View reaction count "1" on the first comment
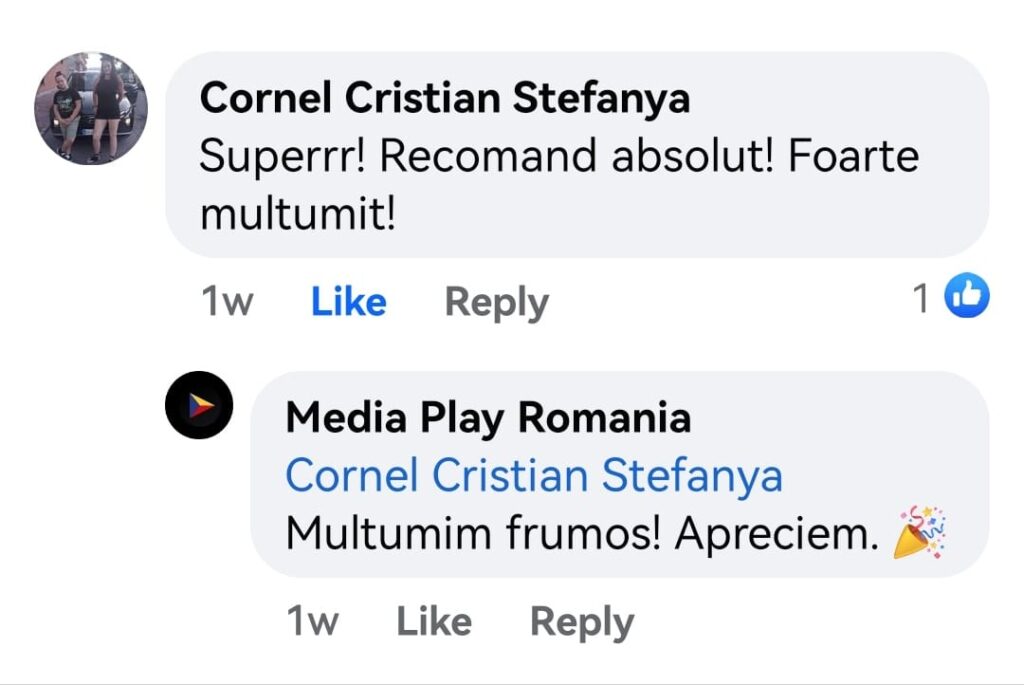 click(922, 298)
